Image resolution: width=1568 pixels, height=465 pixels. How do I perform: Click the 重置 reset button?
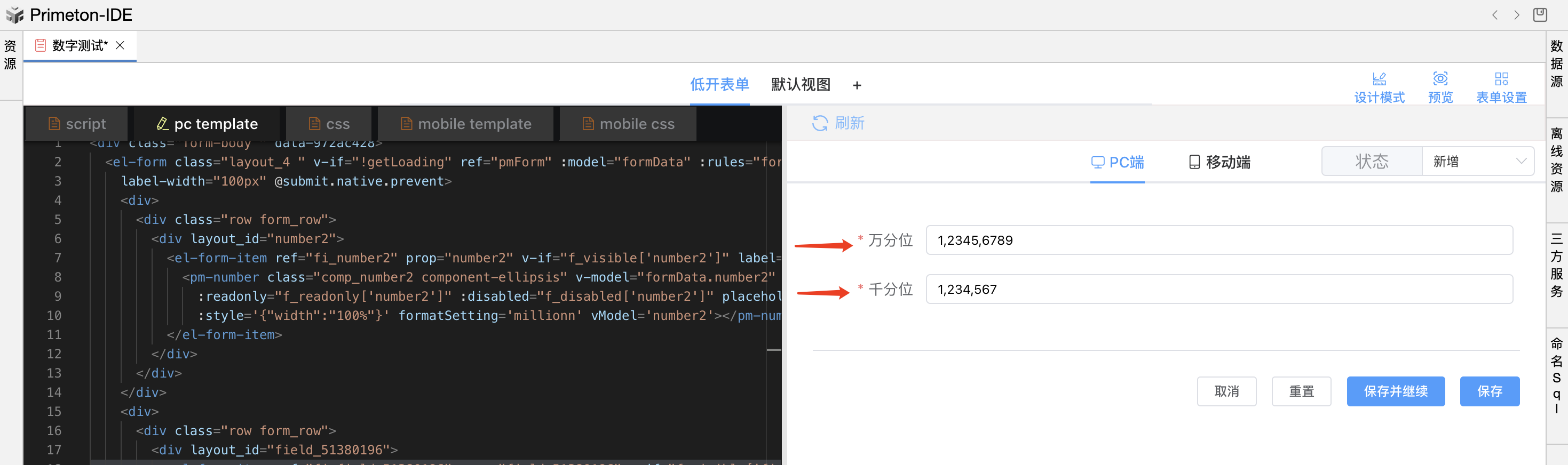[x=1301, y=391]
